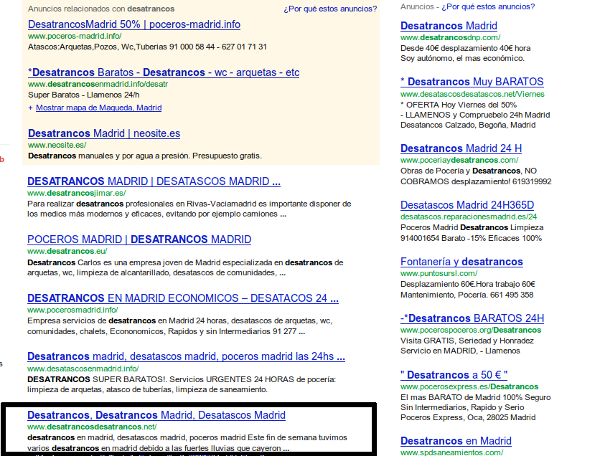Click 'Desde 40€ desplazamiento 40€ hora' text

click(465, 48)
